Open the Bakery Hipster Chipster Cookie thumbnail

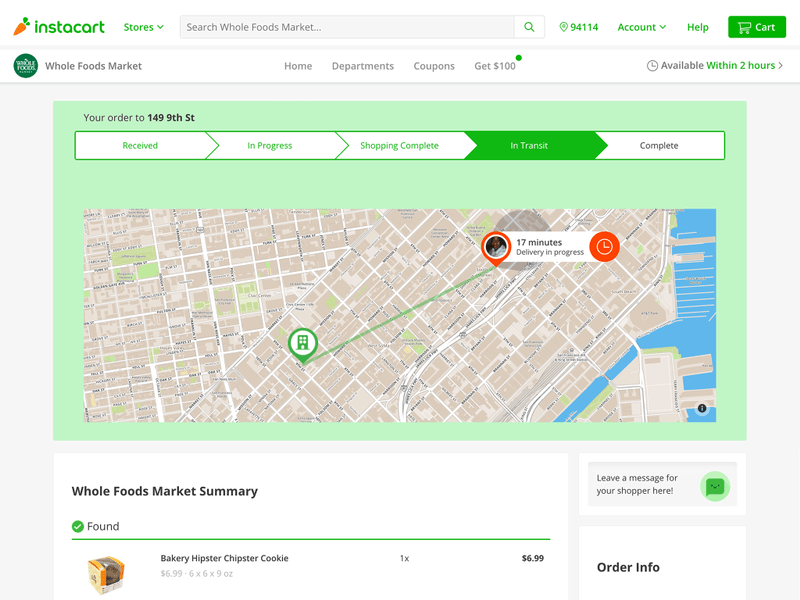(x=106, y=574)
